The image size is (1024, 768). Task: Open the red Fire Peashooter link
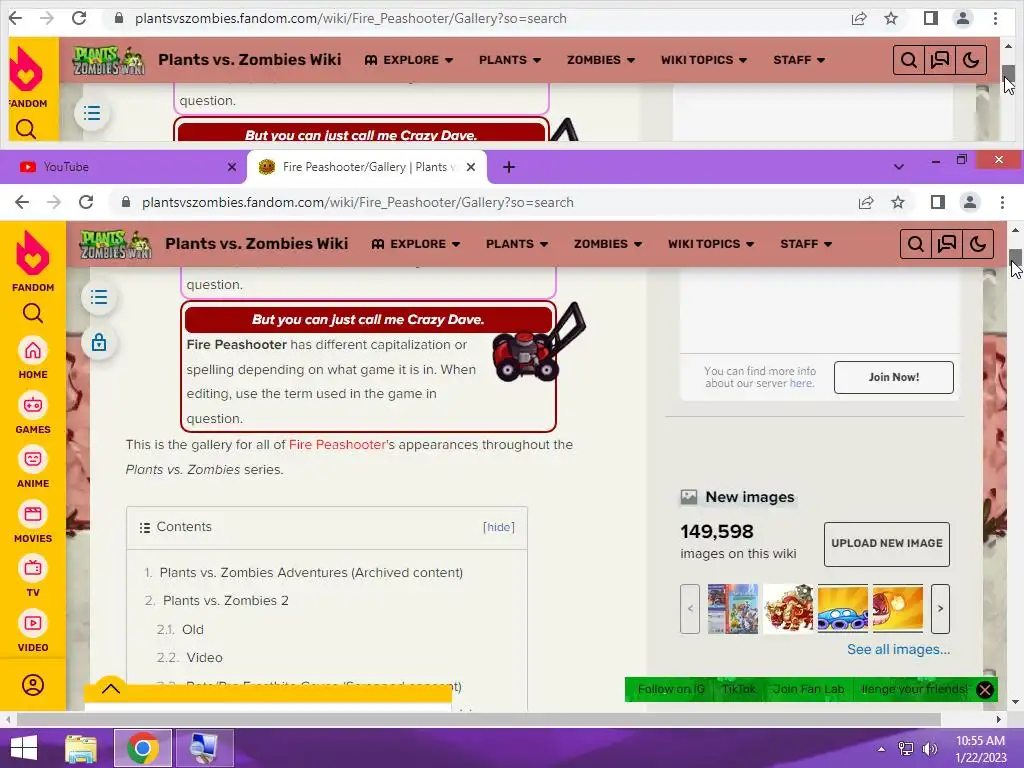(x=337, y=445)
